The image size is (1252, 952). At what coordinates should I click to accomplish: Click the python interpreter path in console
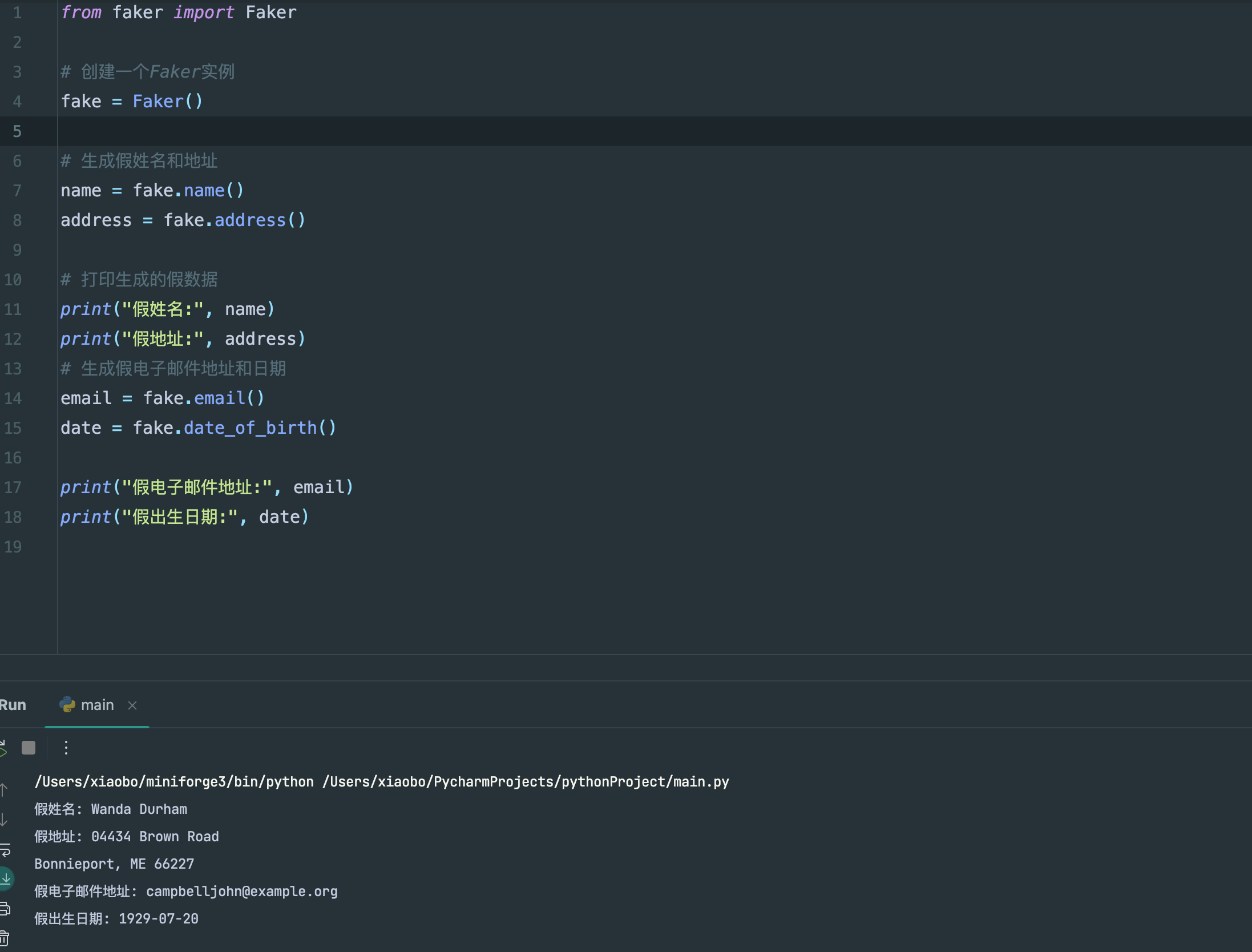174,782
